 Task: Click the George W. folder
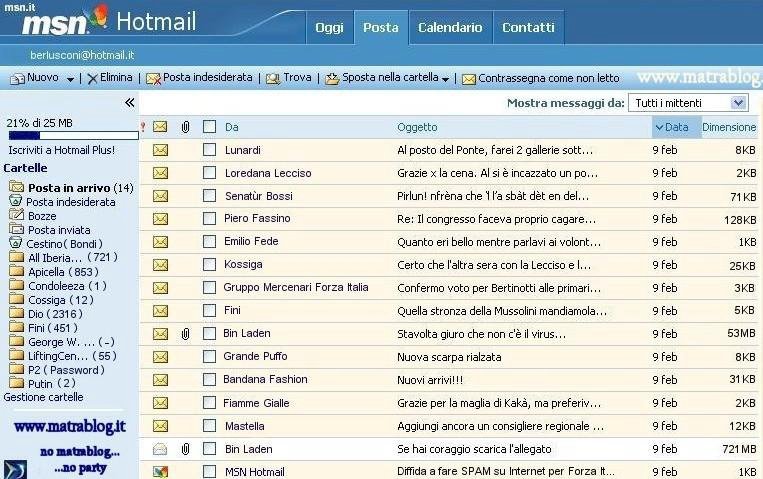pyautogui.click(x=71, y=342)
